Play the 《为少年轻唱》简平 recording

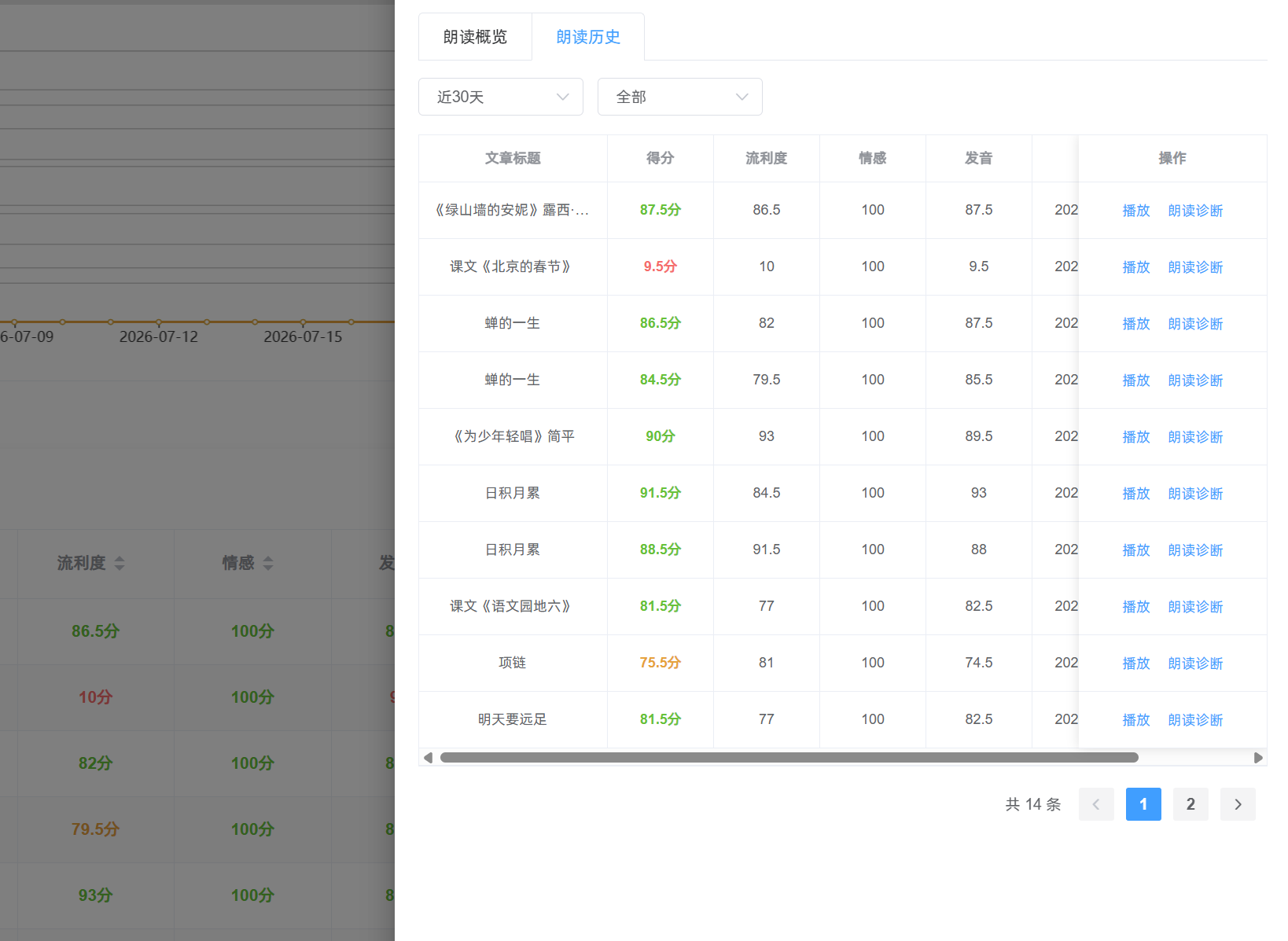[x=1136, y=437]
